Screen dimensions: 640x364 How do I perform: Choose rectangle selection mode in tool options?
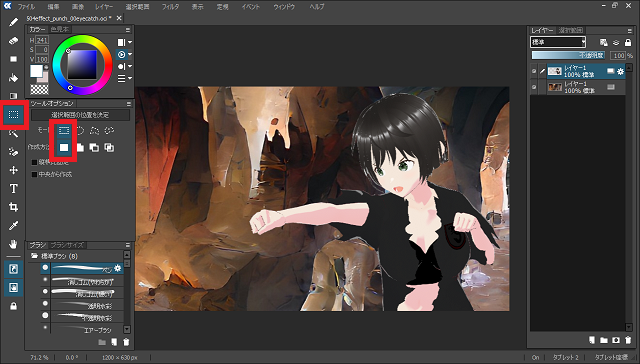pyautogui.click(x=64, y=130)
